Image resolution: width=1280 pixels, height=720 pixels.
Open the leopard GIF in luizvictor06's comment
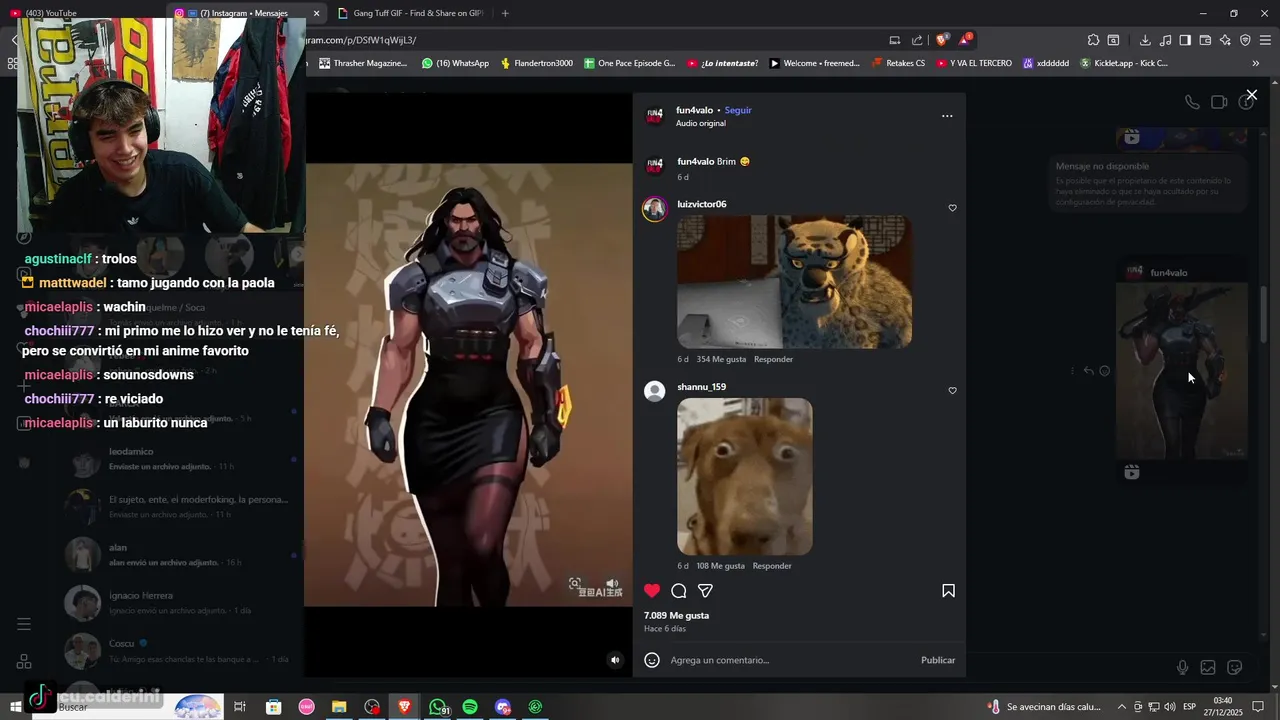point(794,282)
